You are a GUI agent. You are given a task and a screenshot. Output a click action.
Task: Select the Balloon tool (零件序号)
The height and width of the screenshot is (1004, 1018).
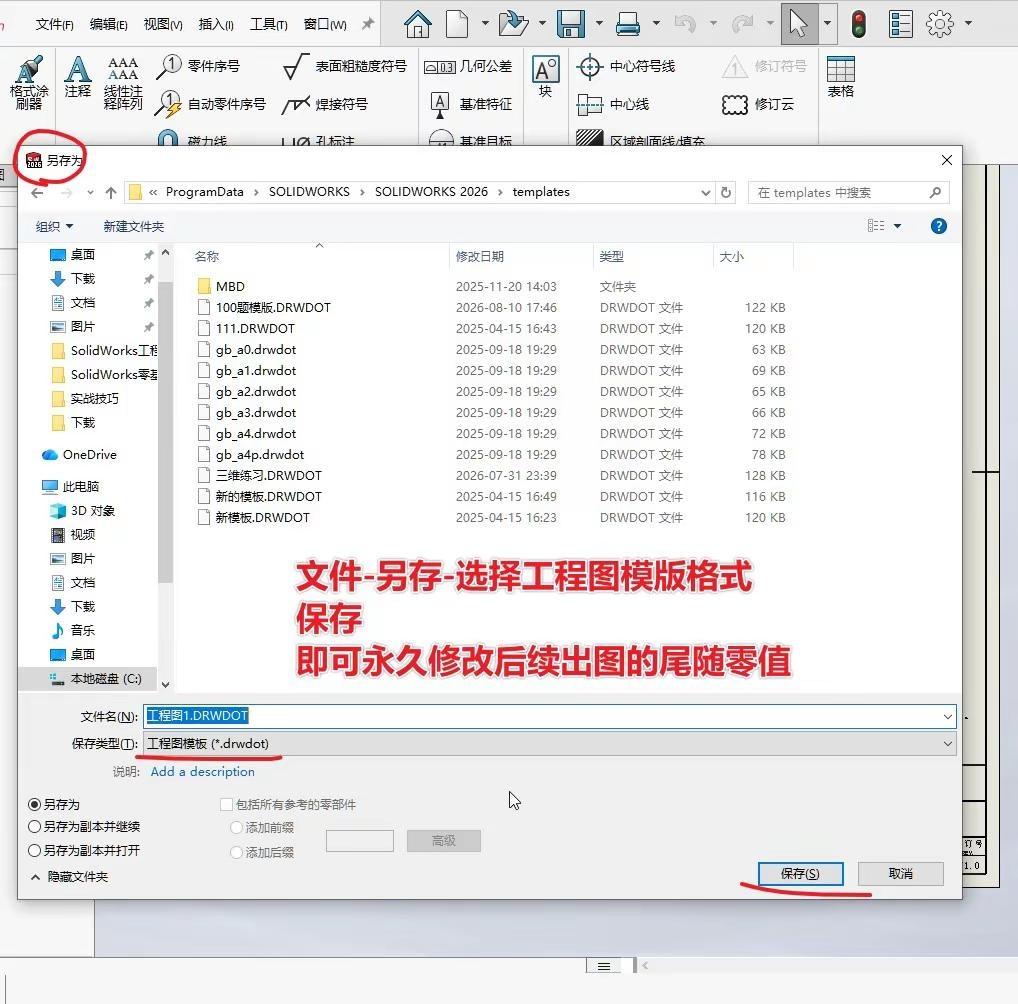coord(198,66)
